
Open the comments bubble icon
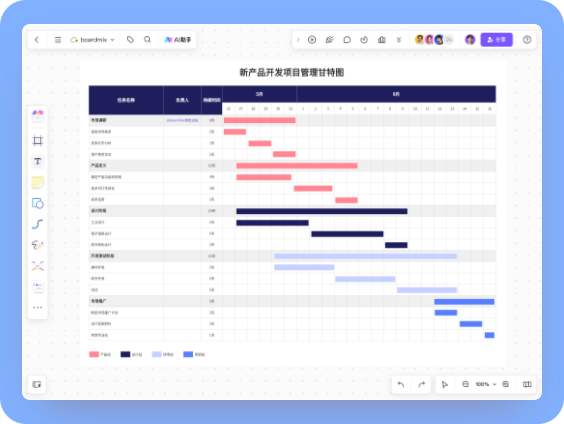coord(347,40)
